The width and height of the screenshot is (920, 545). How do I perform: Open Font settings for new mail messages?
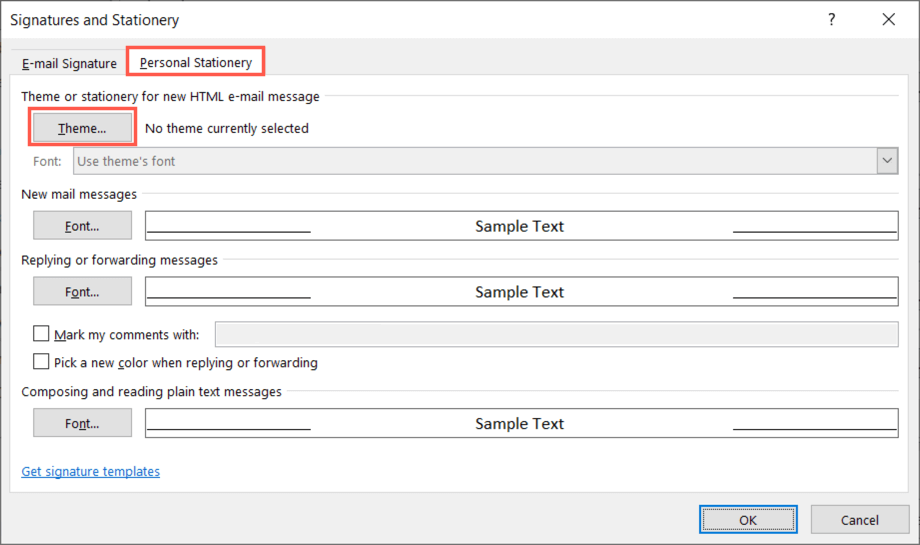coord(82,226)
